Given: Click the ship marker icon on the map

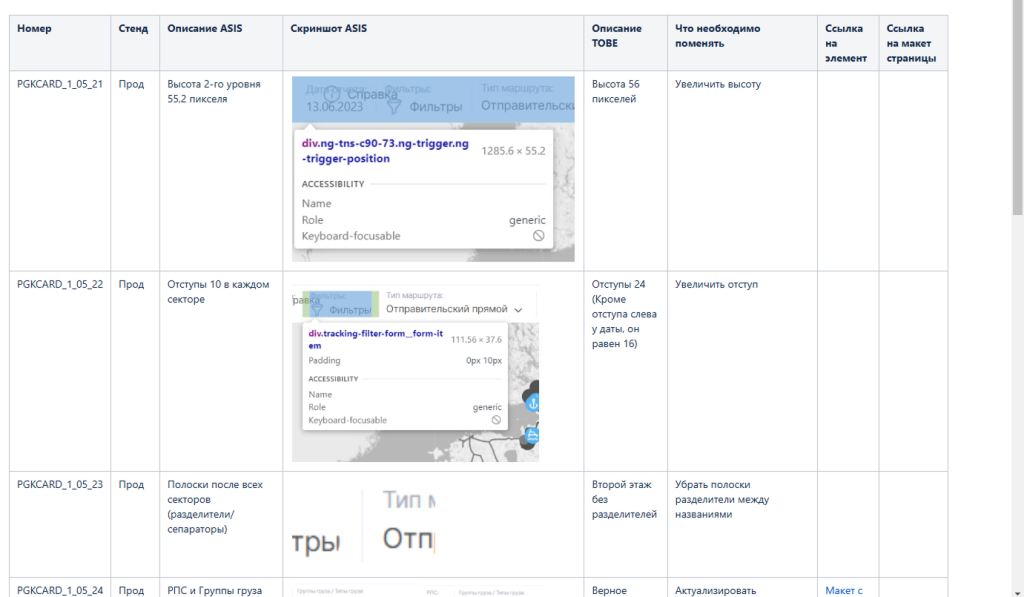Looking at the screenshot, I should coord(533,435).
